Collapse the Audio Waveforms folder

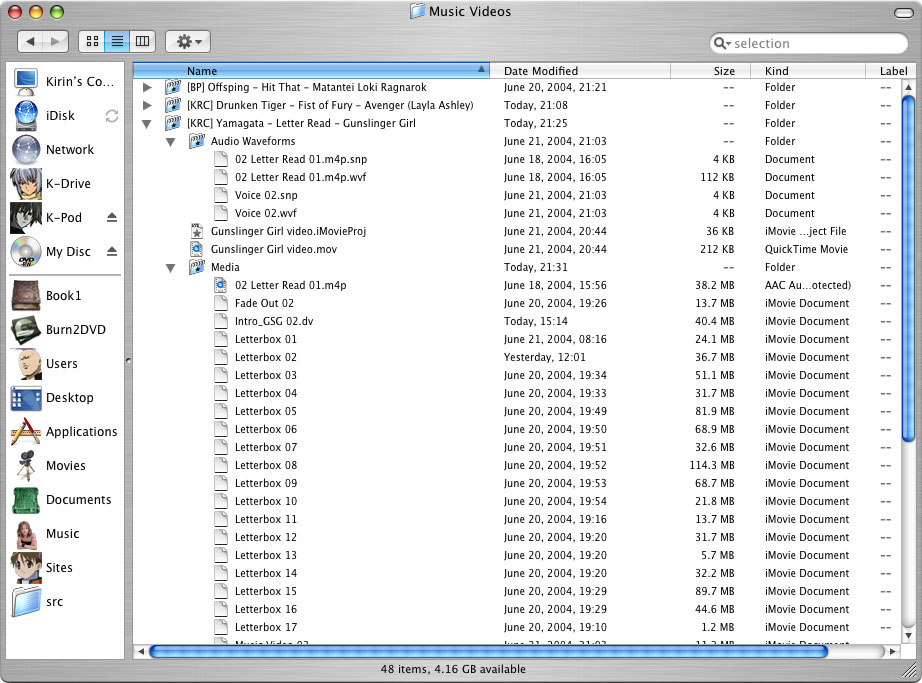(x=171, y=142)
